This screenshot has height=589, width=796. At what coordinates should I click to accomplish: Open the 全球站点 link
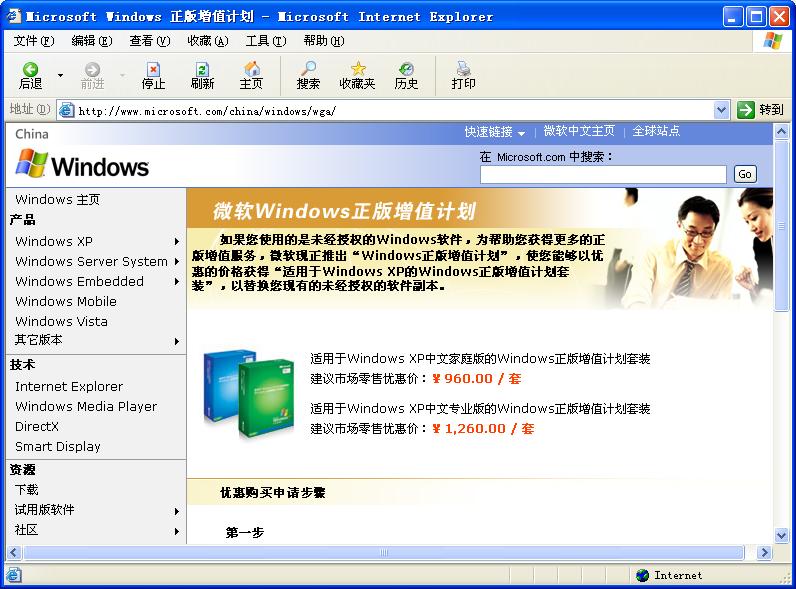tap(656, 131)
